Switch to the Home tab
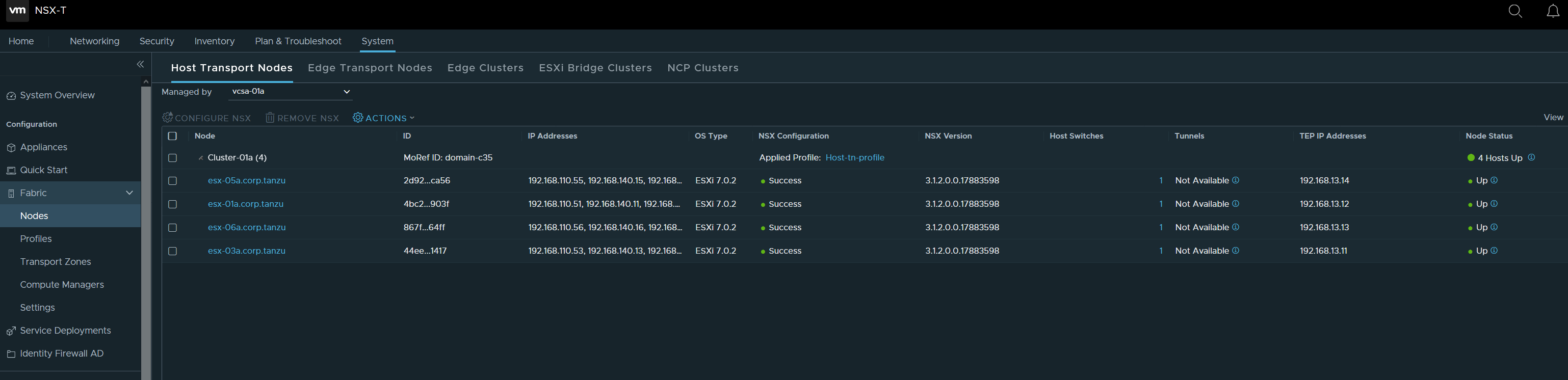This screenshot has height=380, width=1568. click(21, 41)
